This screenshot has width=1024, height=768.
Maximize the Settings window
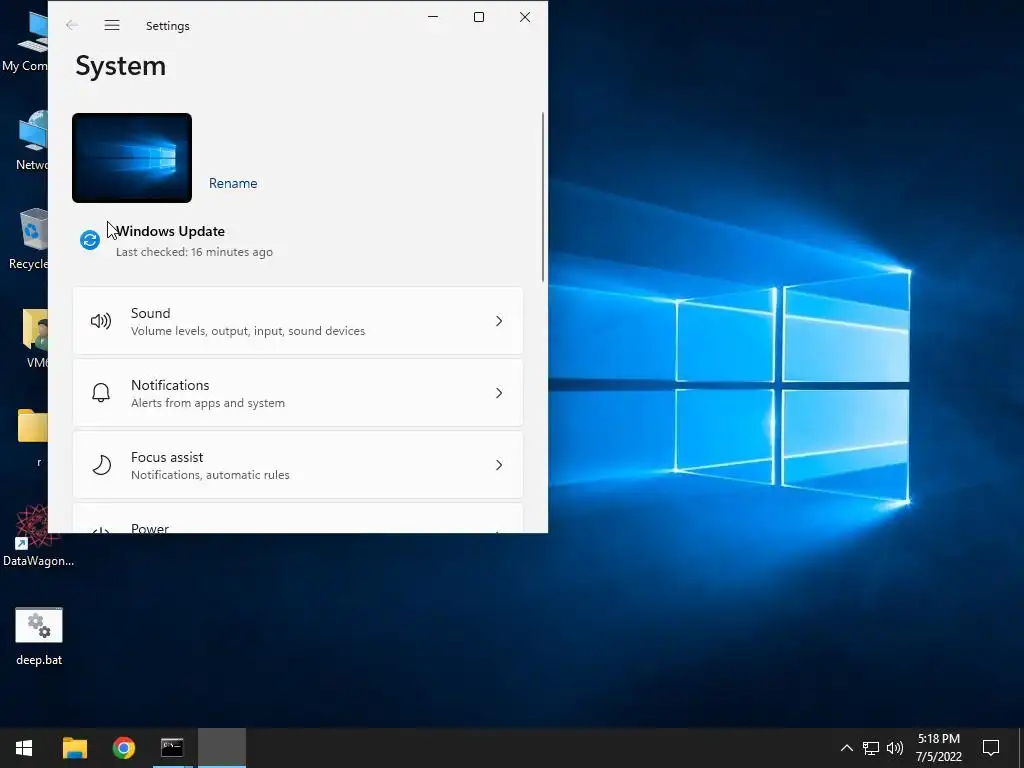(x=479, y=18)
